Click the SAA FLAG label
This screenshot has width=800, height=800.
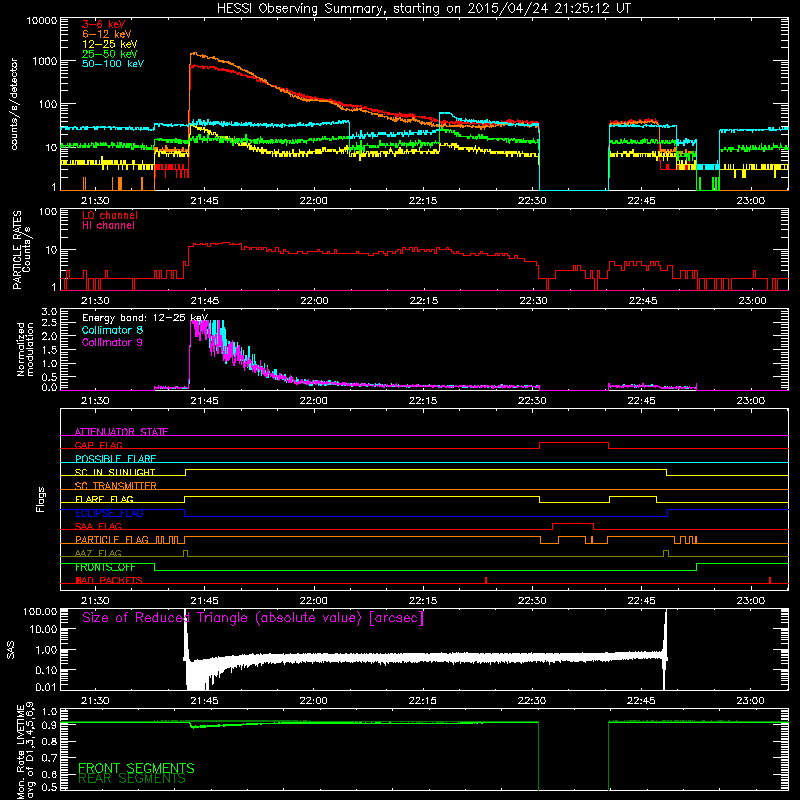(98, 526)
